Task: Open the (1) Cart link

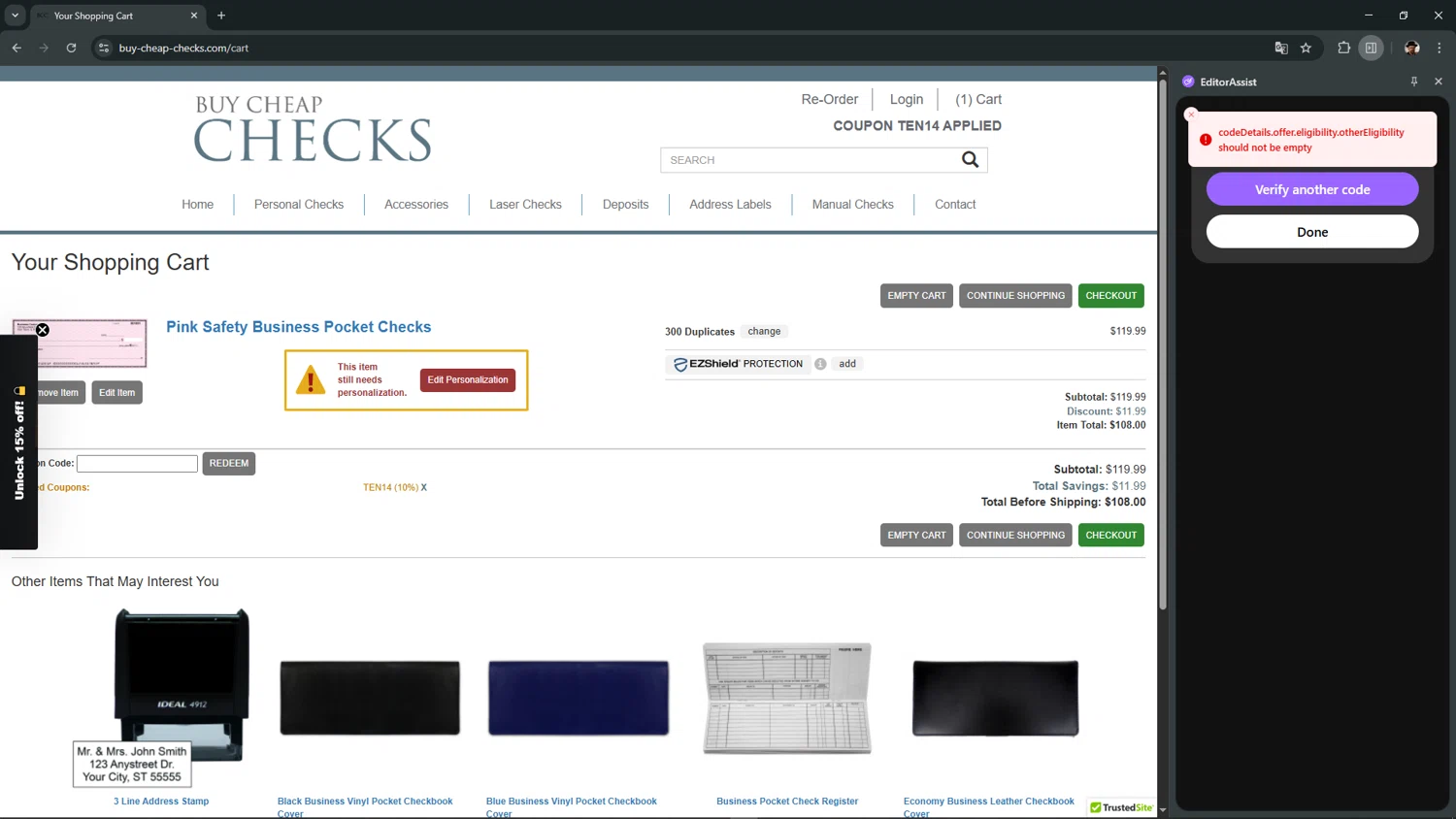Action: click(978, 99)
